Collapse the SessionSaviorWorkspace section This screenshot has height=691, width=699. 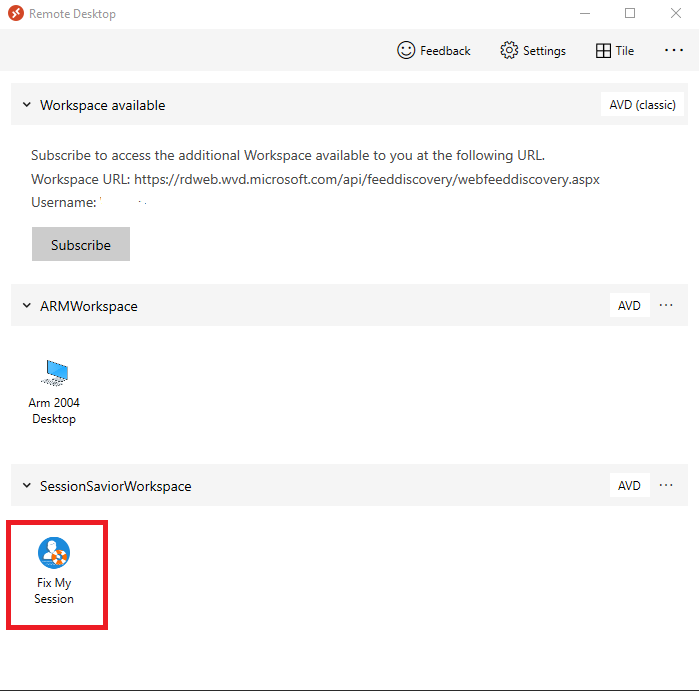tap(27, 486)
